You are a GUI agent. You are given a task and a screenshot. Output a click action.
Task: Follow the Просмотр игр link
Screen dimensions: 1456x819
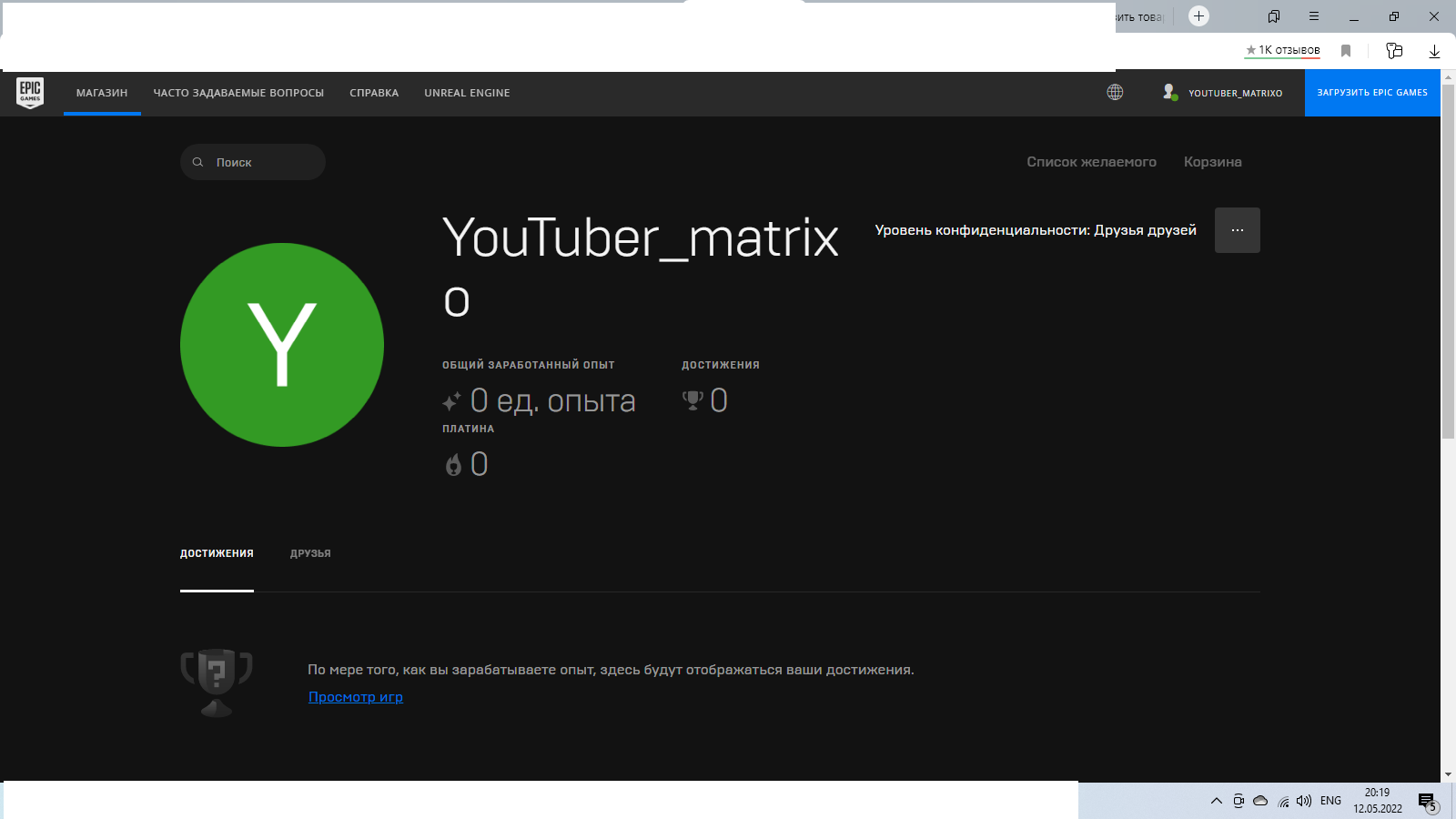click(356, 697)
